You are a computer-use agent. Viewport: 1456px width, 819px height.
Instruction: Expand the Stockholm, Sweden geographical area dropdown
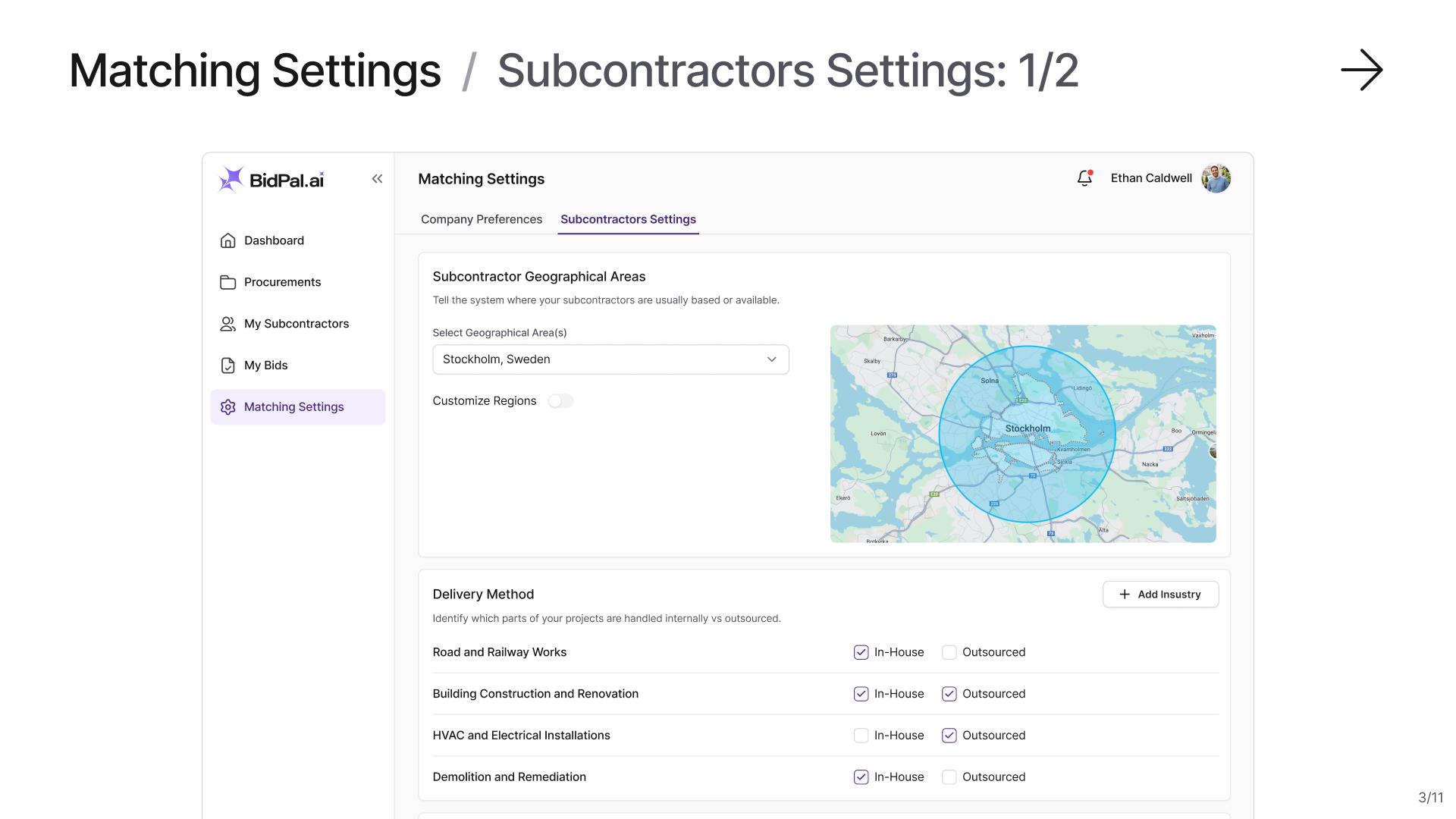610,359
